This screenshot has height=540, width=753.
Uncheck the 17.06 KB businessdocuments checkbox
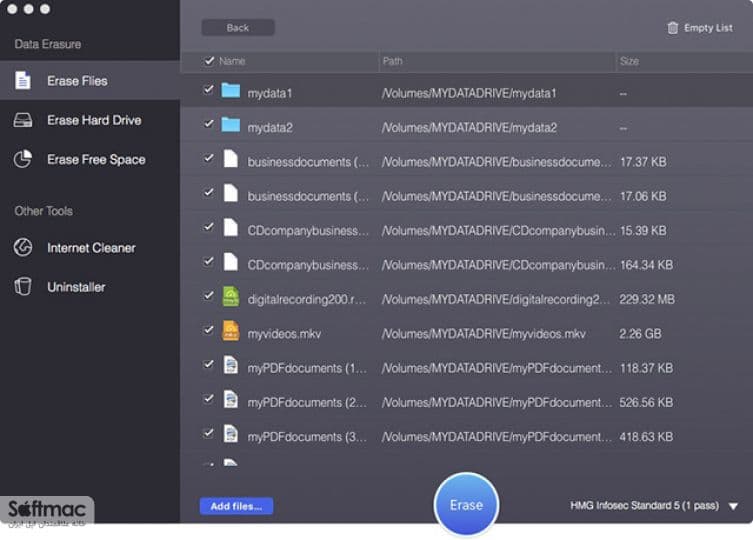(x=208, y=193)
